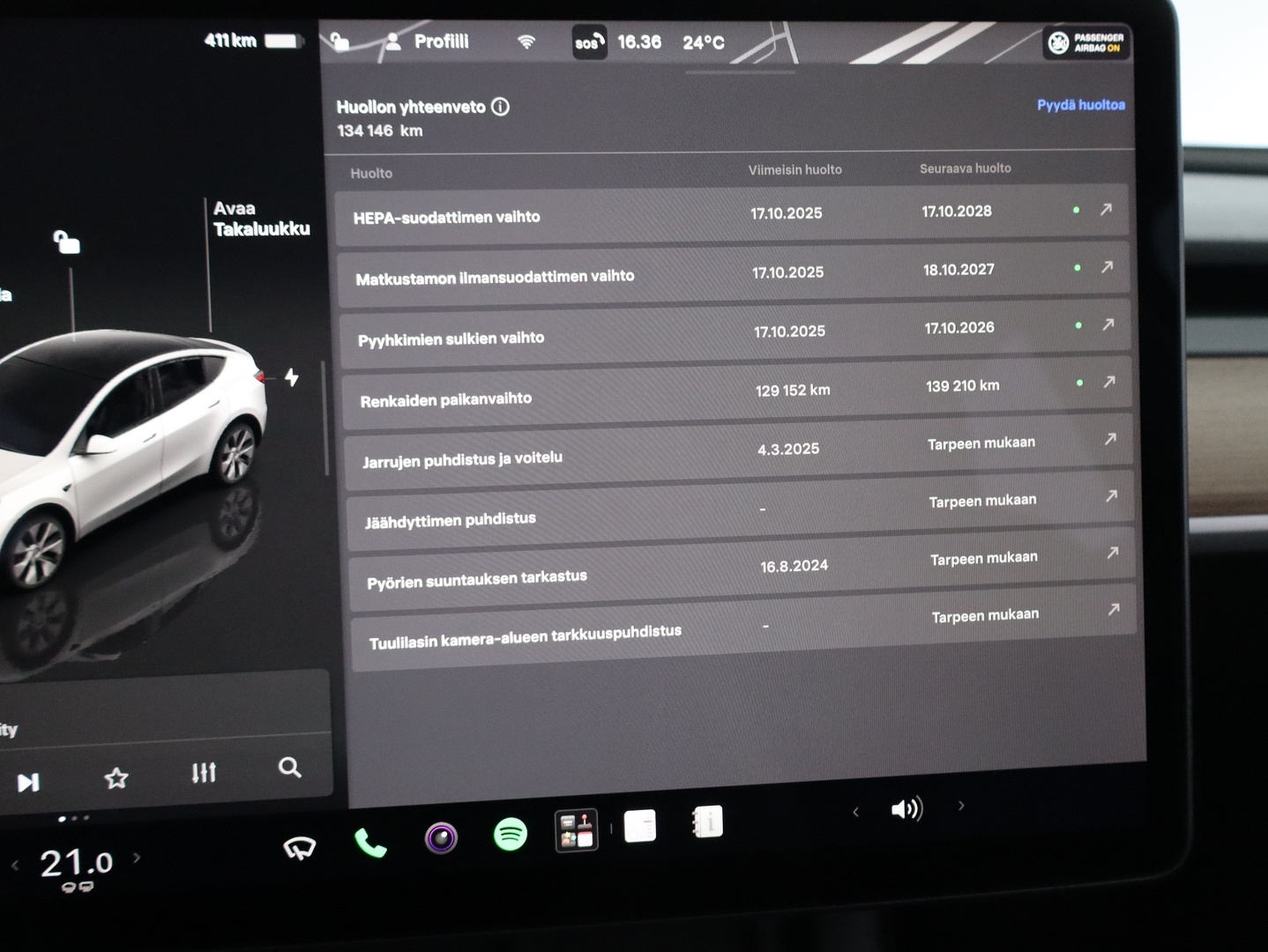Tap the Passenger Airbag On indicator
This screenshot has height=952, width=1268.
pos(1085,42)
